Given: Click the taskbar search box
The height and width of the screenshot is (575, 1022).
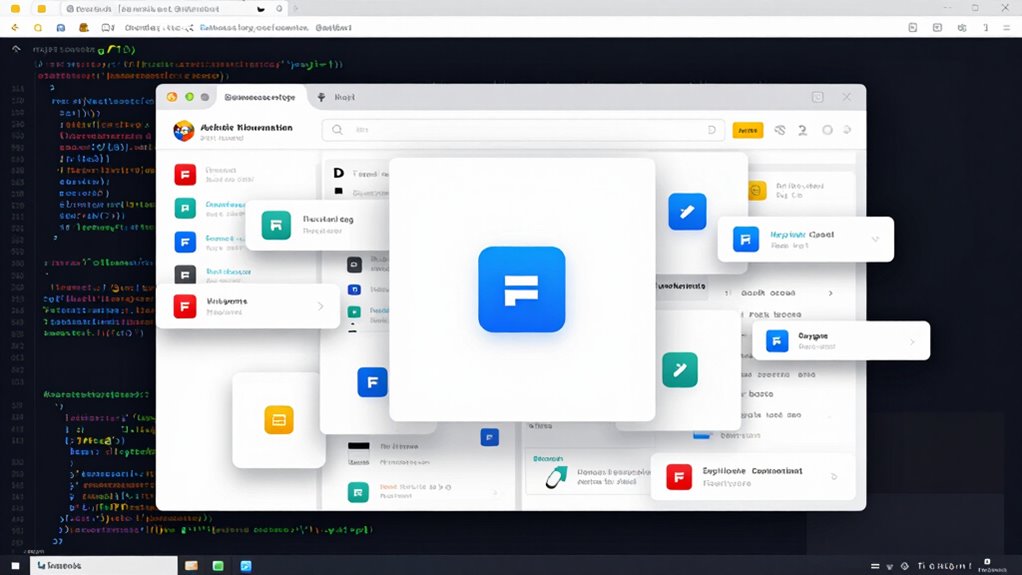Looking at the screenshot, I should (104, 565).
